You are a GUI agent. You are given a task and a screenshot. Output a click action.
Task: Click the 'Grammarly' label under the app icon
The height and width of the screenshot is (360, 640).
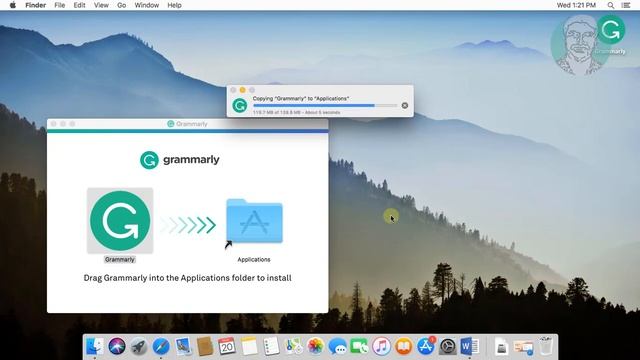click(120, 260)
